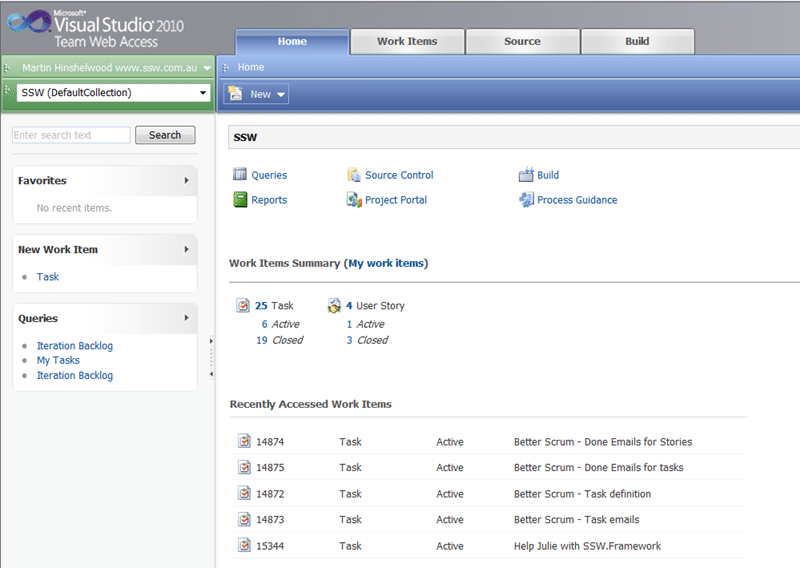Open the Project Portal link
800x568 pixels.
396,200
